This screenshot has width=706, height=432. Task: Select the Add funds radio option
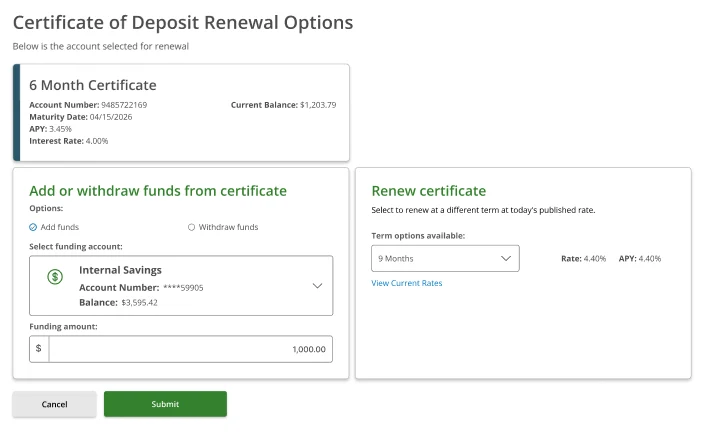pos(33,227)
